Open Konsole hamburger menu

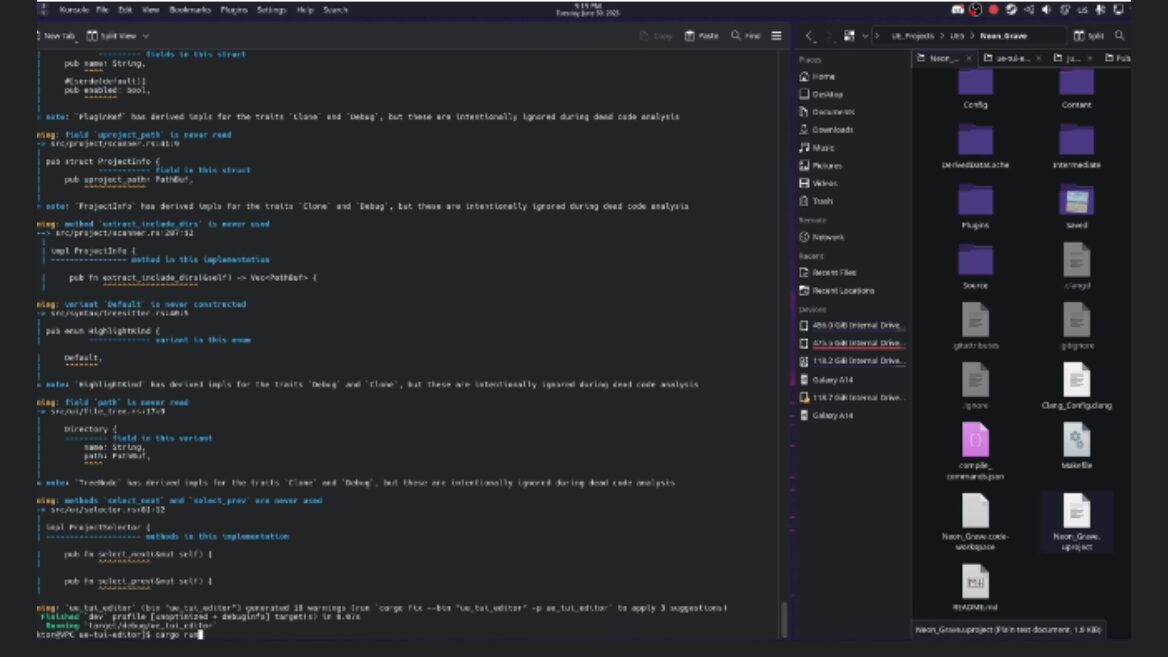(x=776, y=36)
